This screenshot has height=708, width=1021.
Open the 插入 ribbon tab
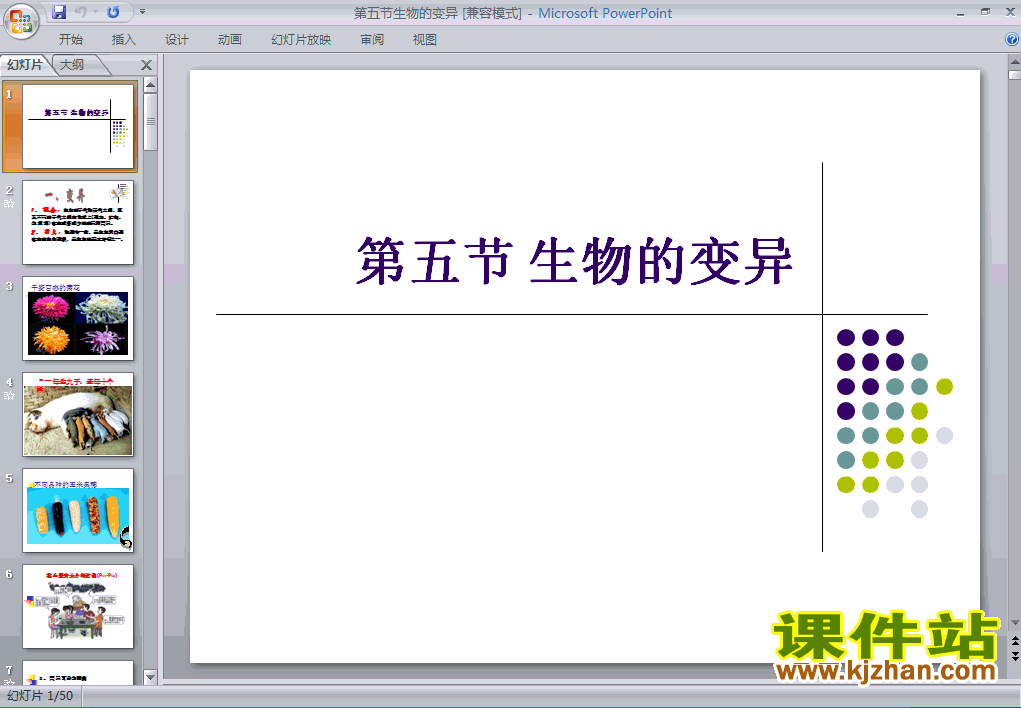click(x=124, y=40)
